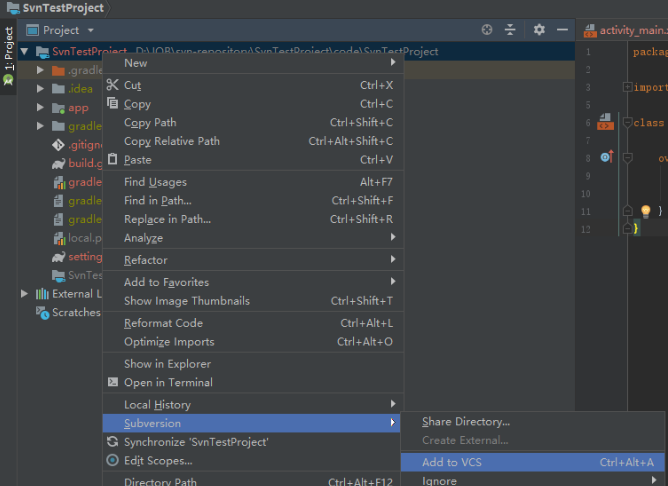Choose Find in Path...
668x486 pixels.
click(253, 200)
